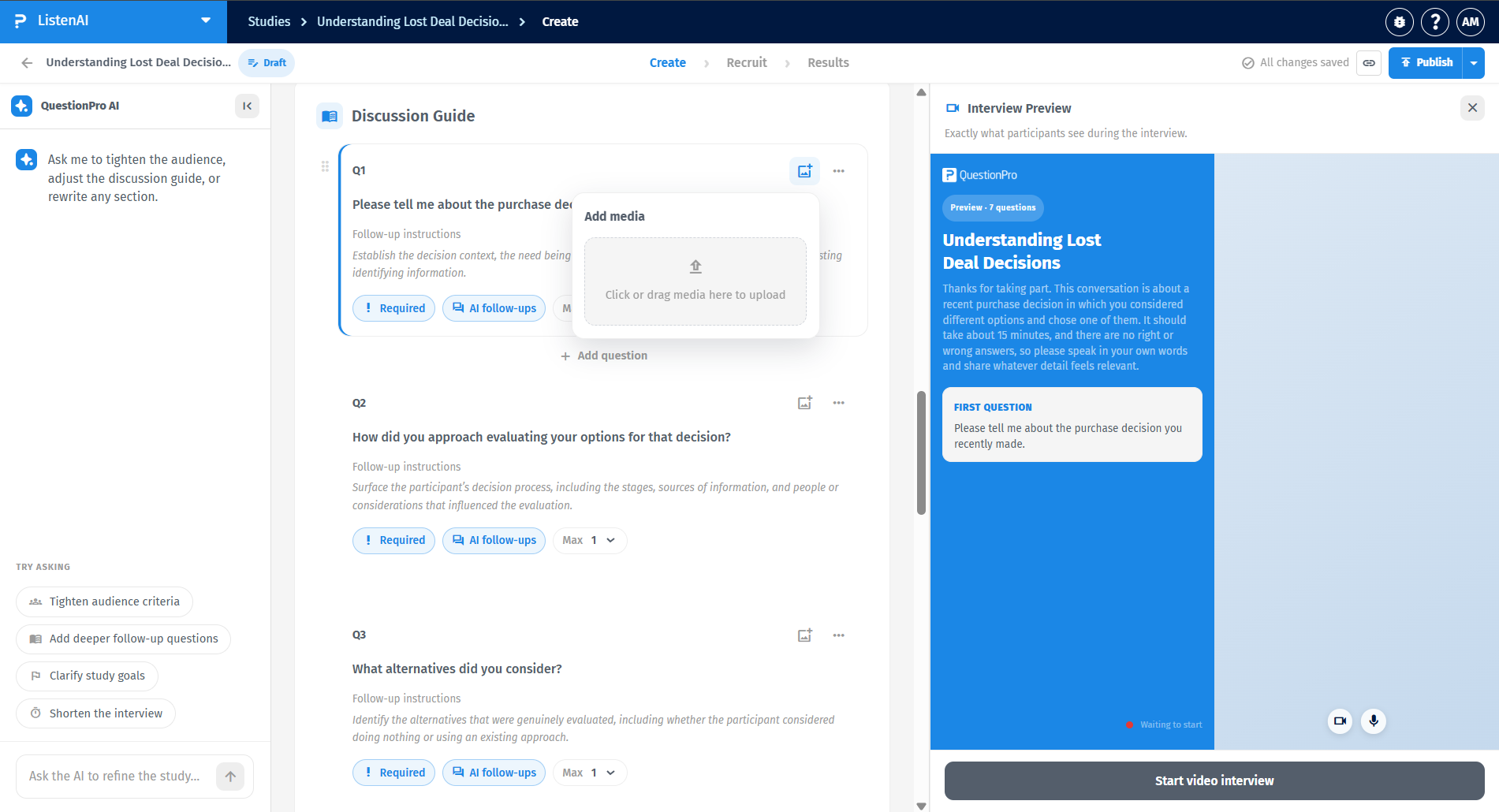The width and height of the screenshot is (1499, 812).
Task: Select the Create step tab
Action: point(667,63)
